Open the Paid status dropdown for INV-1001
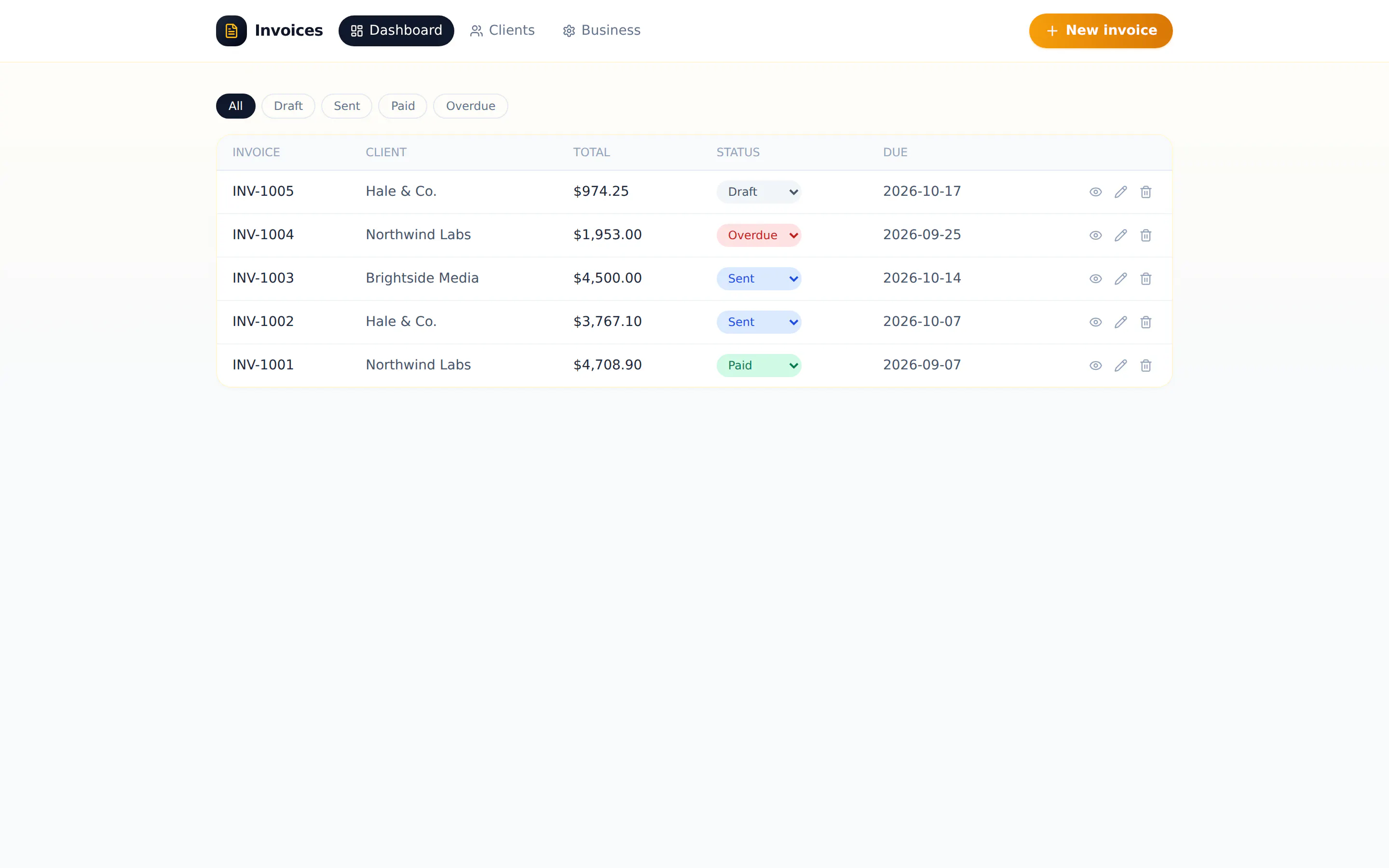 point(758,366)
